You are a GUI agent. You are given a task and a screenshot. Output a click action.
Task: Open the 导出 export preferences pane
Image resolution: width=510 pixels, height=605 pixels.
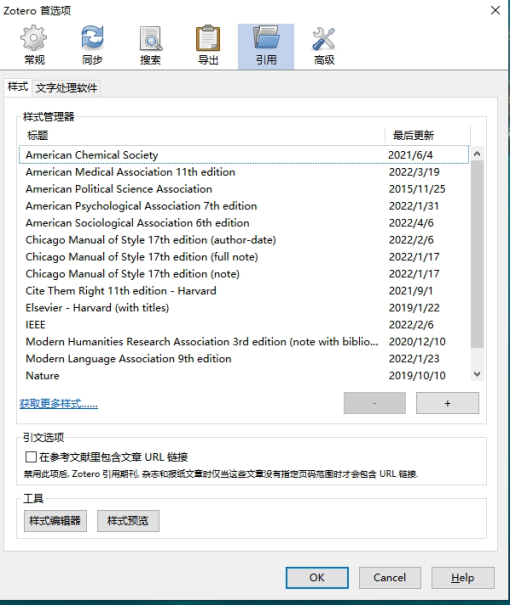click(208, 46)
